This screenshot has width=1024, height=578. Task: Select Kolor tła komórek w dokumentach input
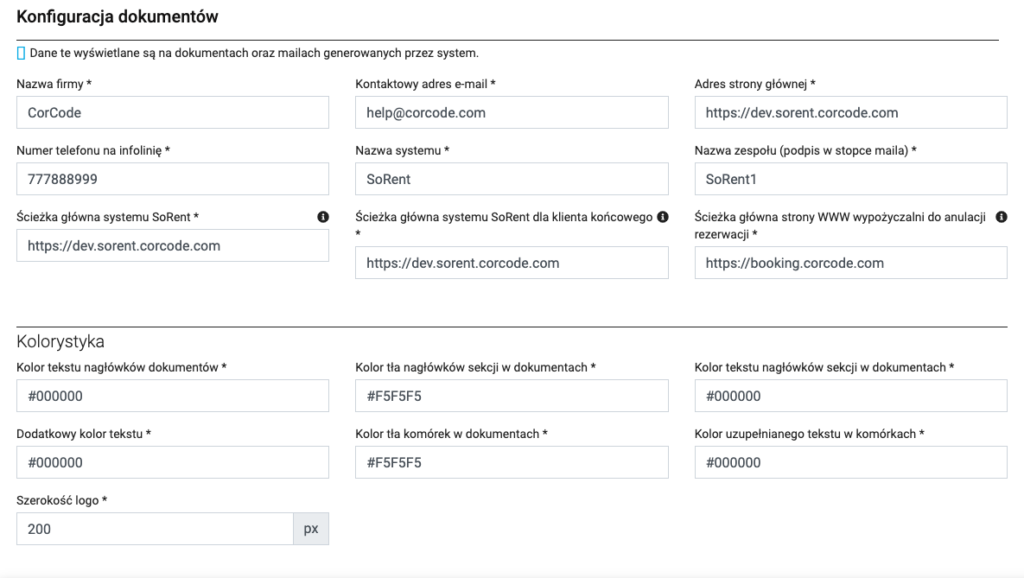coord(512,462)
